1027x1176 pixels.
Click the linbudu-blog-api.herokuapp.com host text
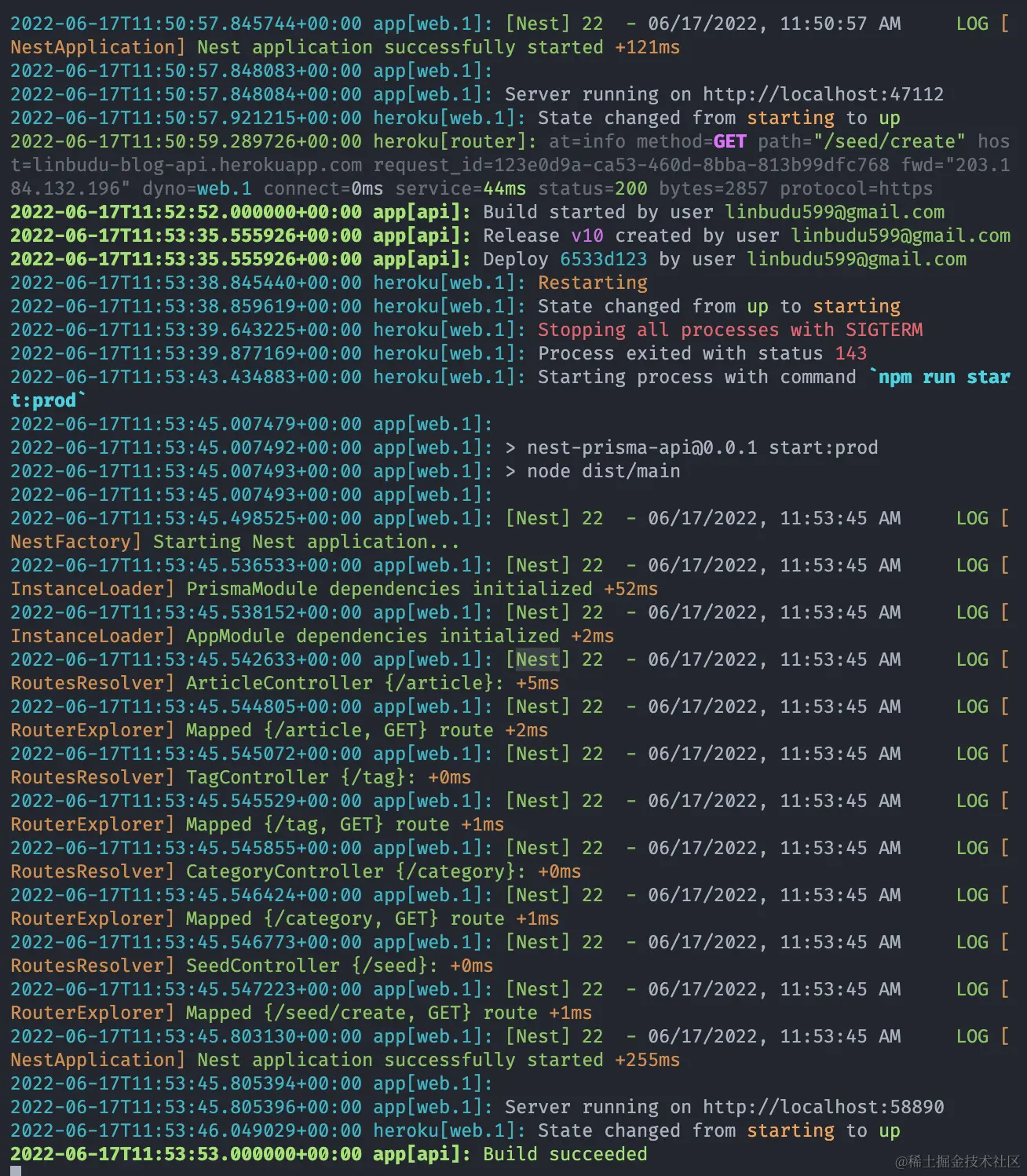(x=197, y=165)
